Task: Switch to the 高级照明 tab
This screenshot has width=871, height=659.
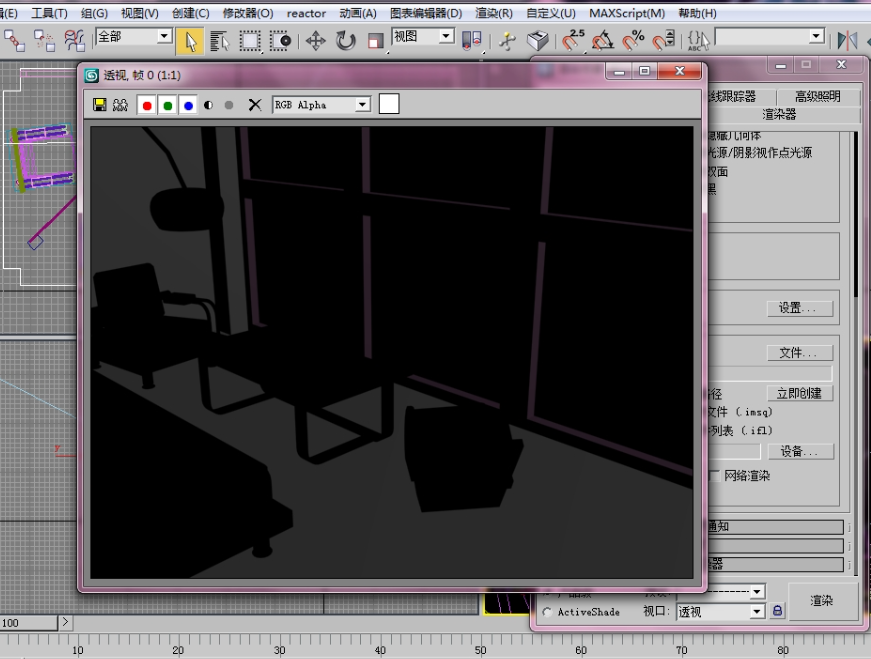Action: pos(817,97)
